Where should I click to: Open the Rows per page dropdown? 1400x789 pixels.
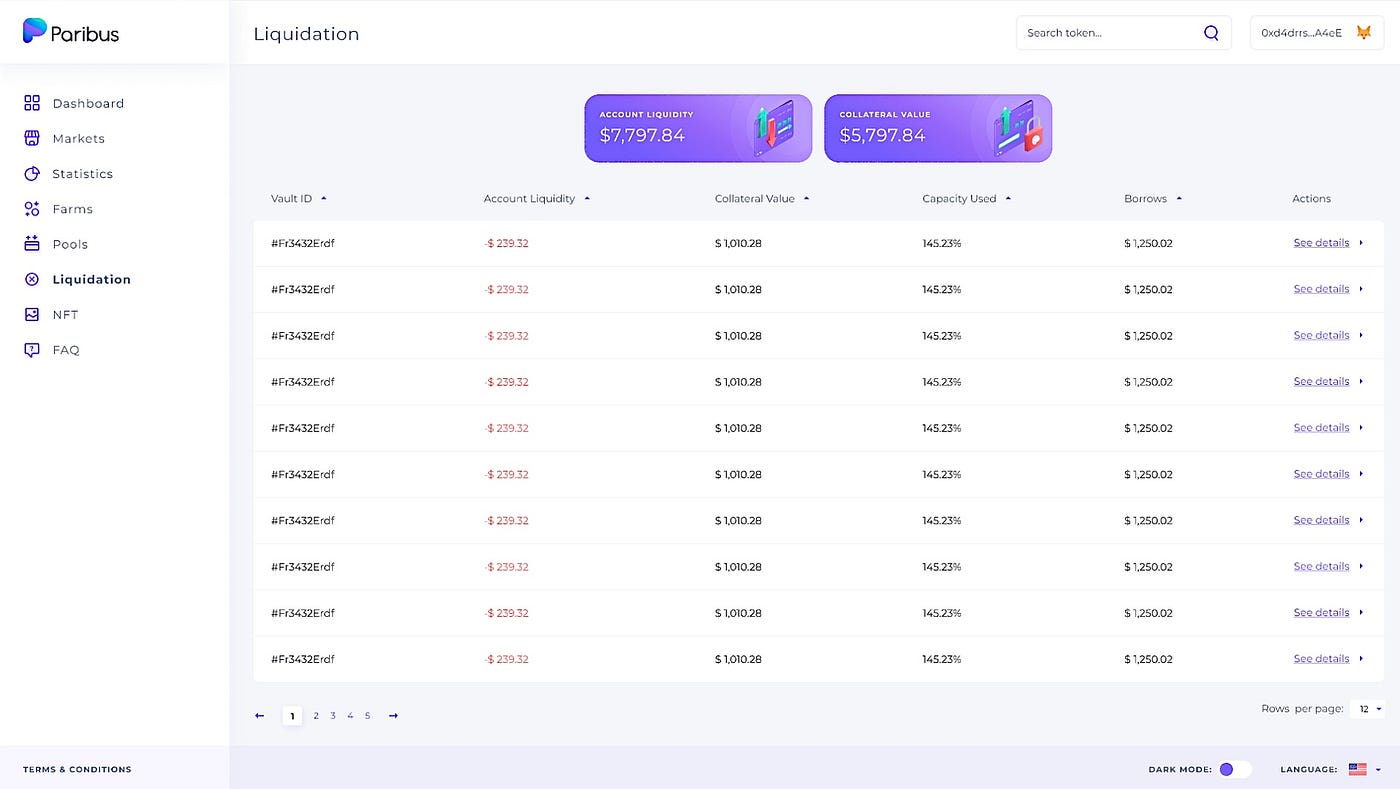coord(1367,709)
